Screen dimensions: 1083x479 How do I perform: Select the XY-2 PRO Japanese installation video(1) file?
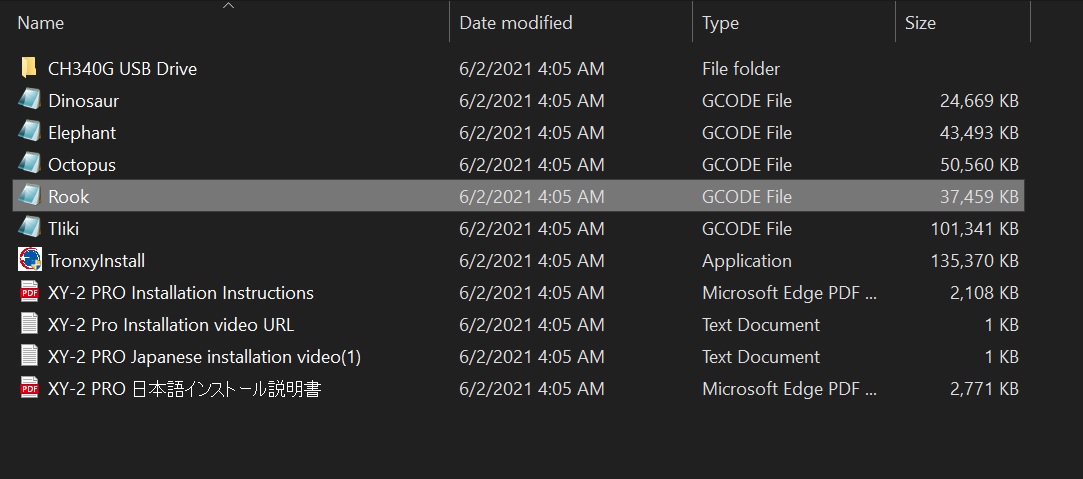coord(204,356)
